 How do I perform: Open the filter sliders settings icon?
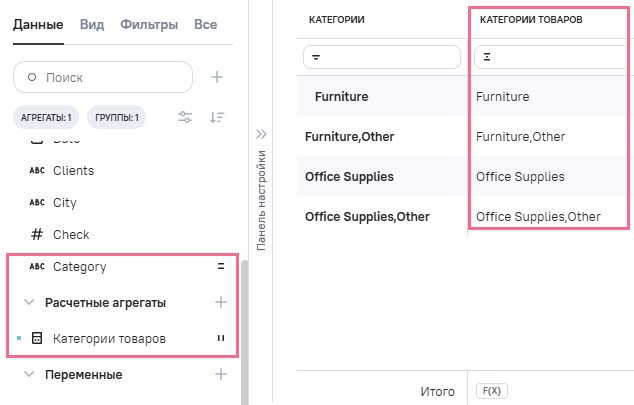click(x=185, y=118)
